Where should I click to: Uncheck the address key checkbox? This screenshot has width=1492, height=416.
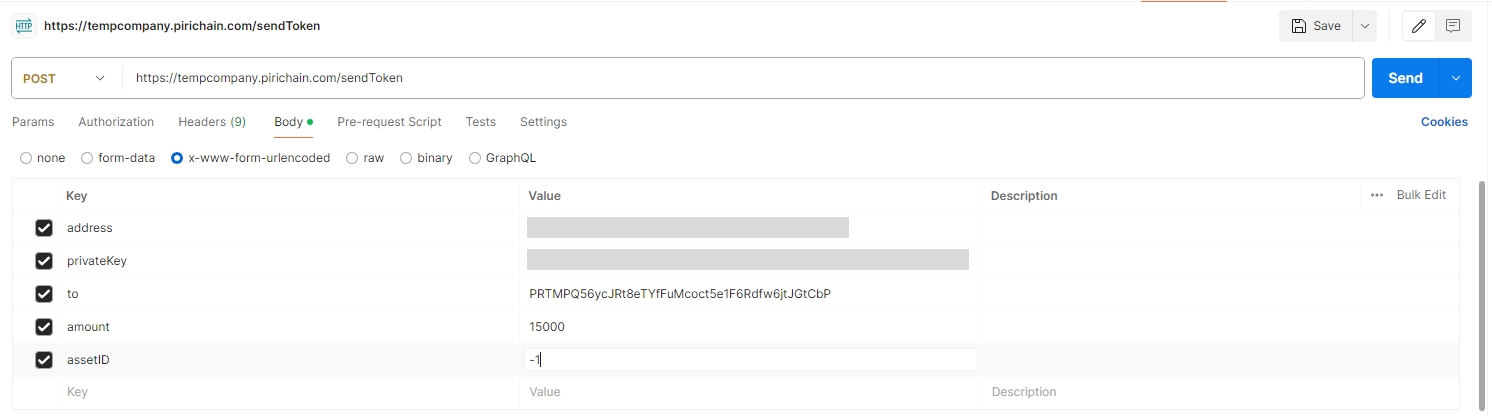[x=44, y=228]
